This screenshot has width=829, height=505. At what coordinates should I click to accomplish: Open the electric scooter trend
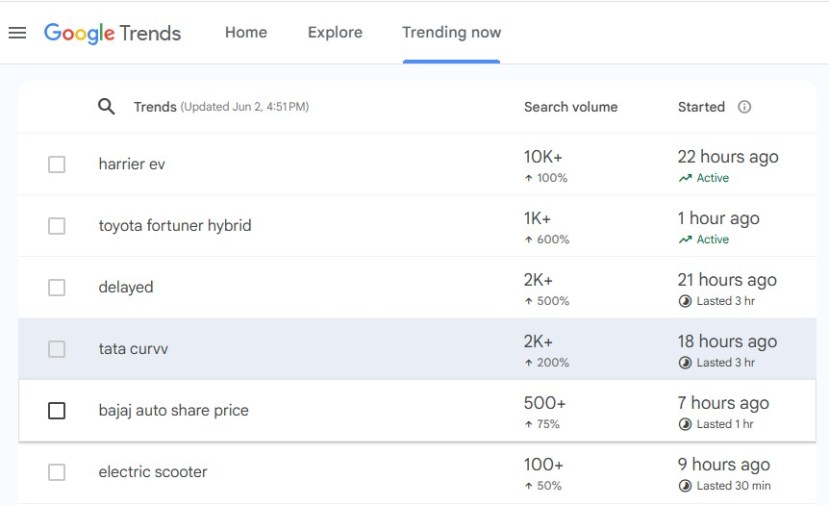[153, 472]
